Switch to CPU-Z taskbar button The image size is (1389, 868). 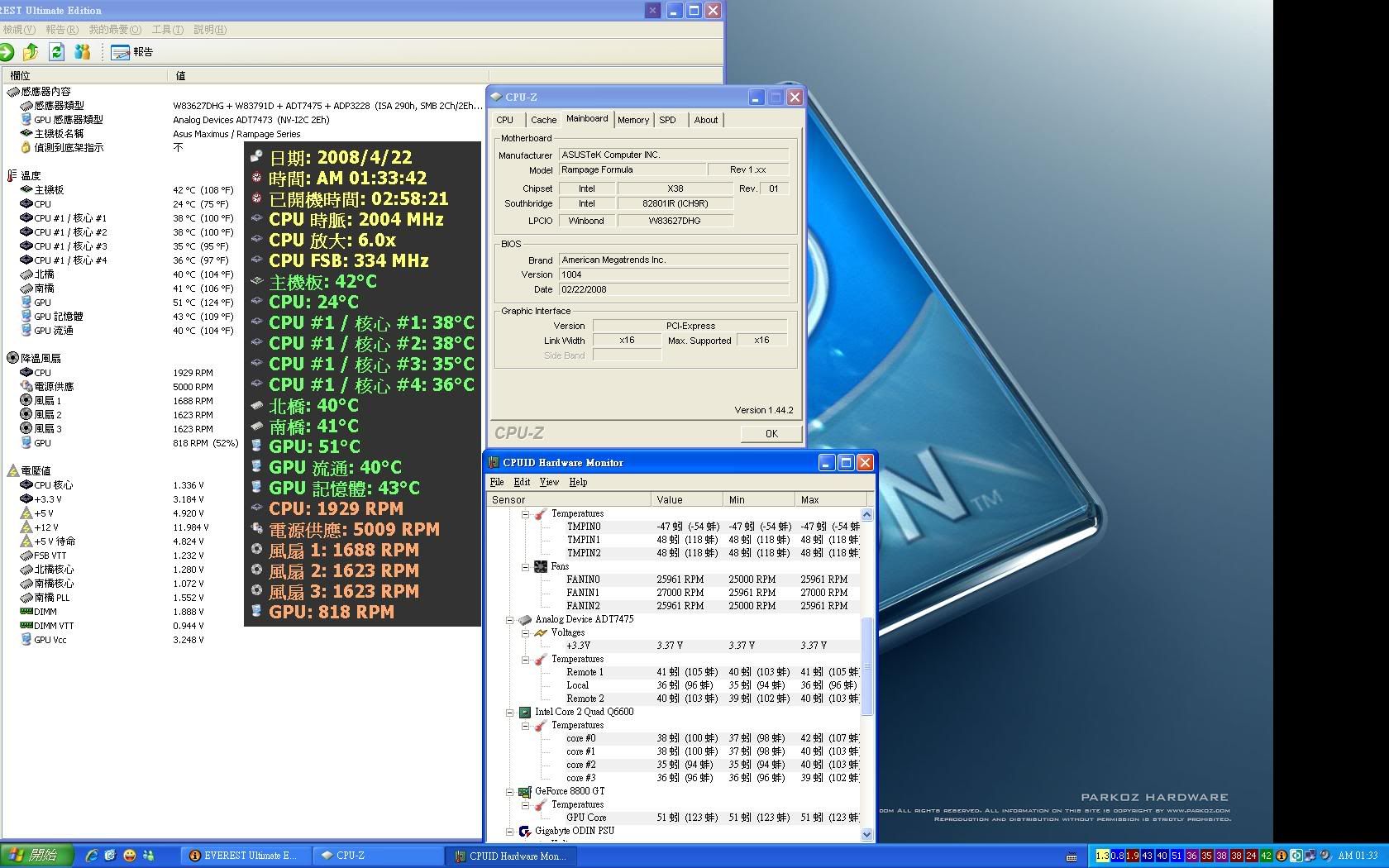click(379, 856)
